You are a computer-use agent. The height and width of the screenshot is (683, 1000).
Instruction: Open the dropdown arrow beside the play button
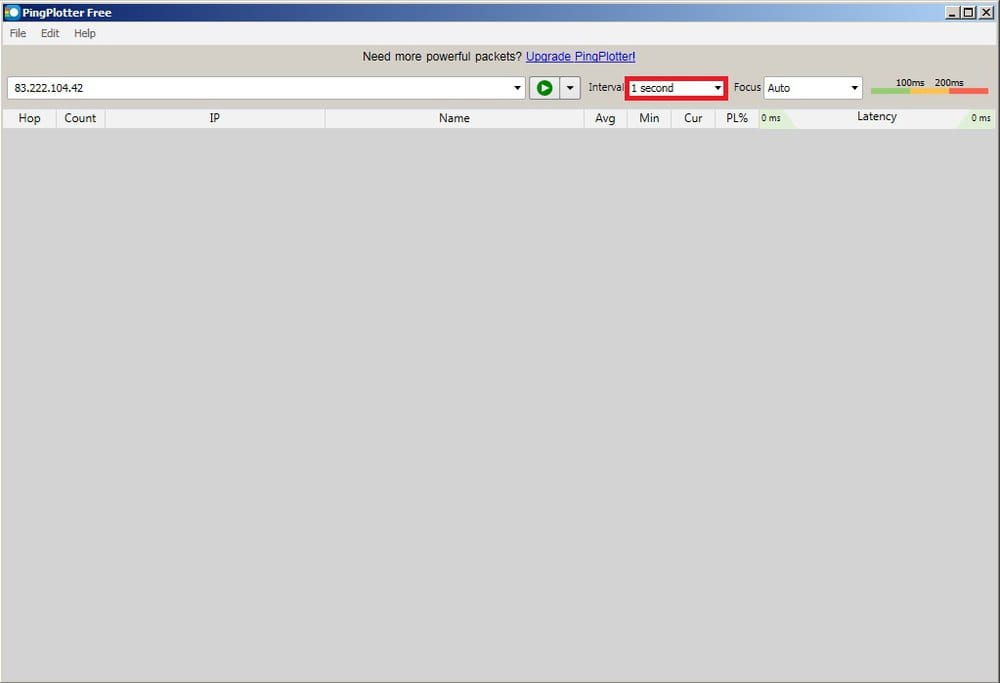tap(570, 88)
